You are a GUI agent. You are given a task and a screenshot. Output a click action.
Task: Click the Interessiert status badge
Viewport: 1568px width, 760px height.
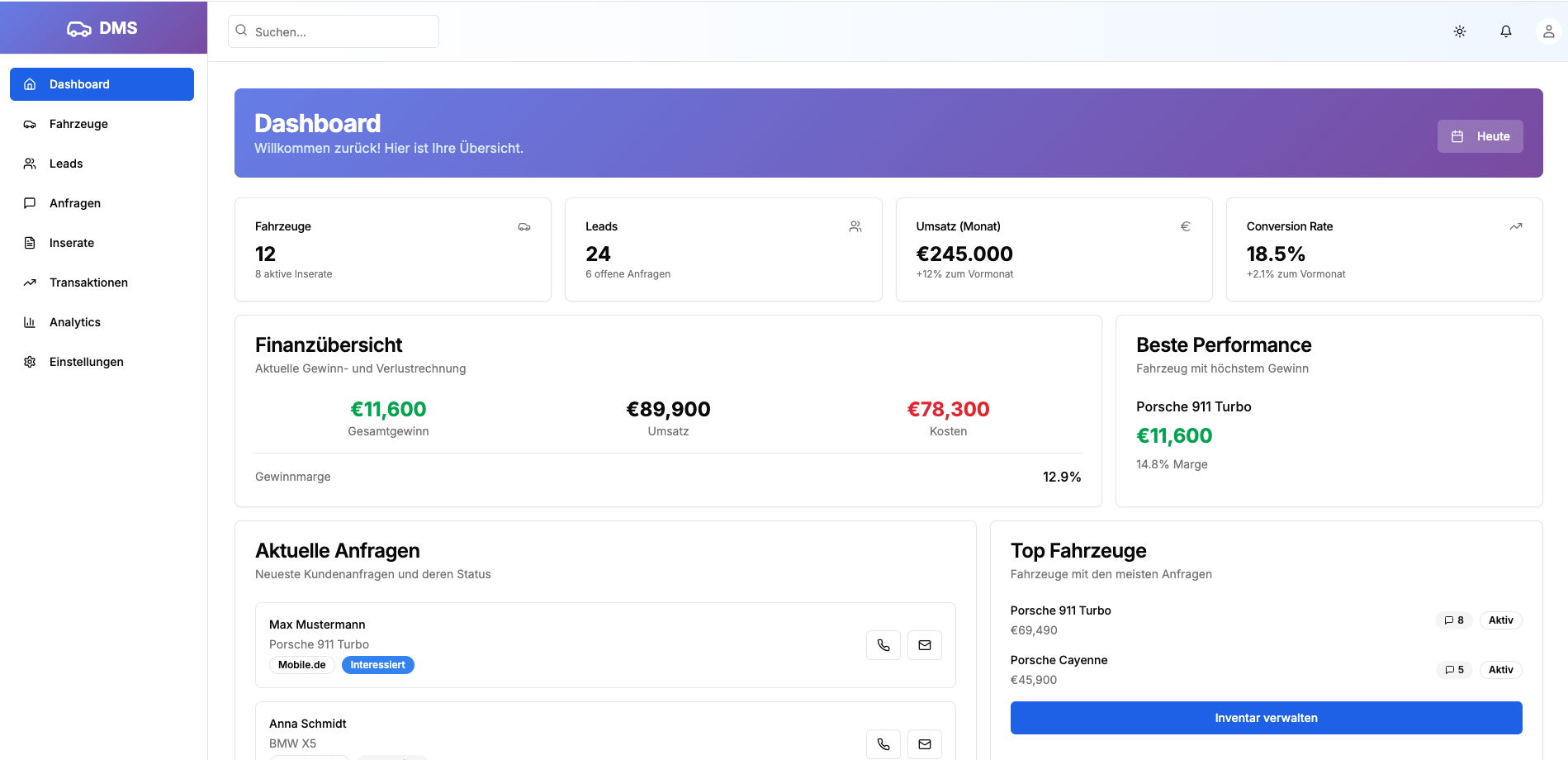[x=377, y=664]
